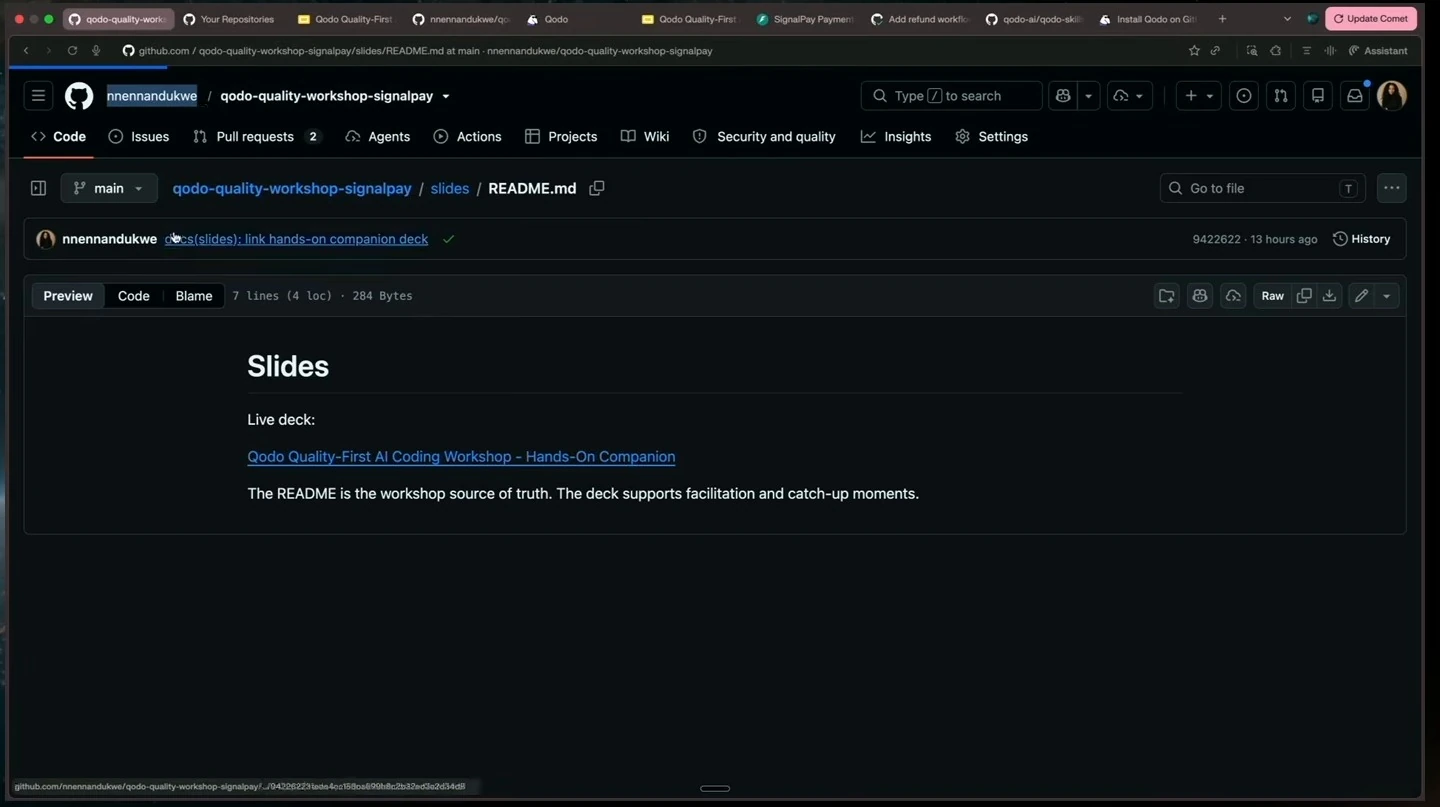Open the repositories icon beside the notifications inbox

click(x=1318, y=96)
